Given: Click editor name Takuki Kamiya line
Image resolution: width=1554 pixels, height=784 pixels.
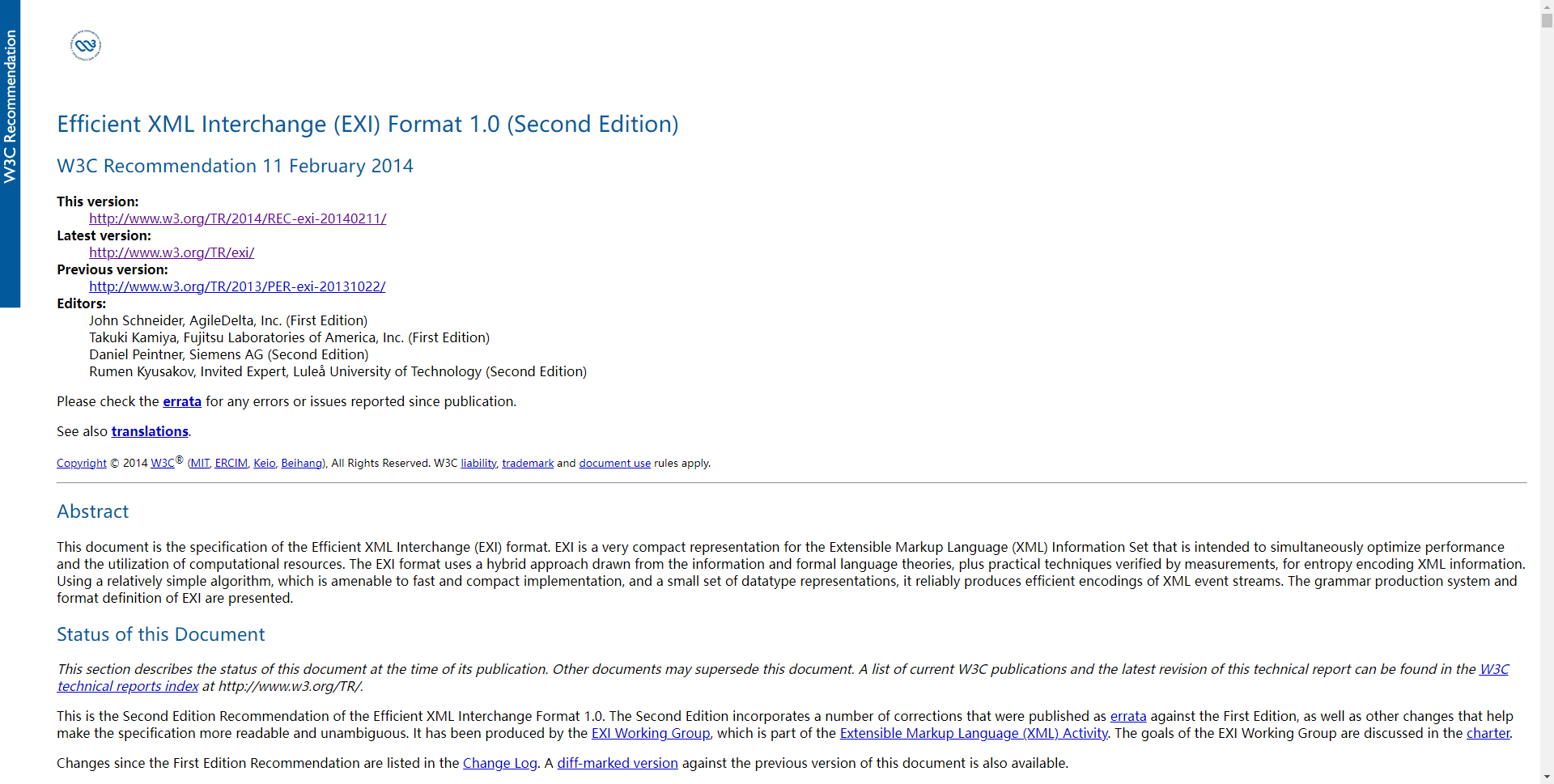Looking at the screenshot, I should 289,337.
